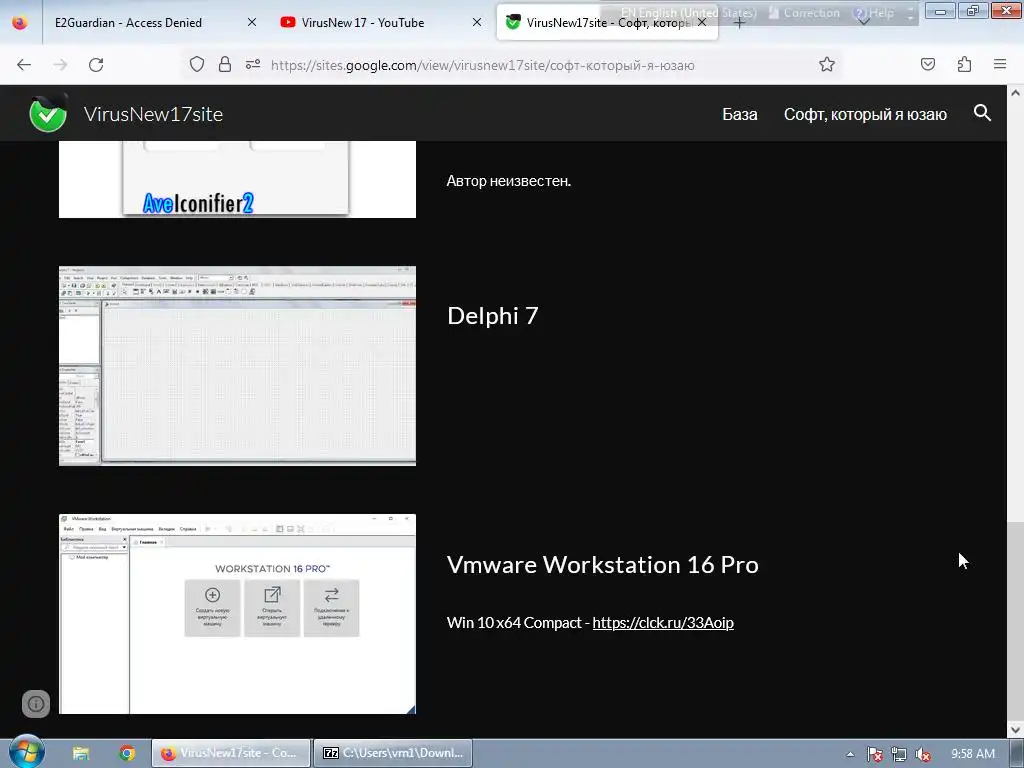
Task: Open site search magnifier
Action: click(982, 113)
